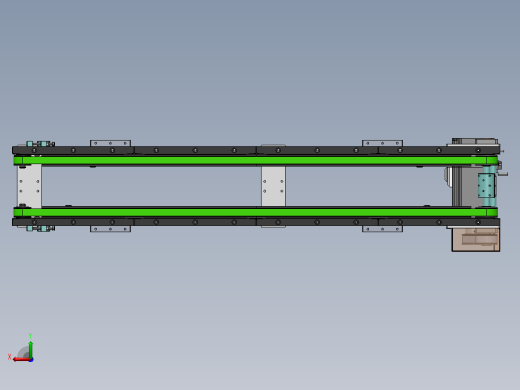Image resolution: width=520 pixels, height=390 pixels.
Task: Select the brown motor box at bottom right
Action: pos(476,239)
